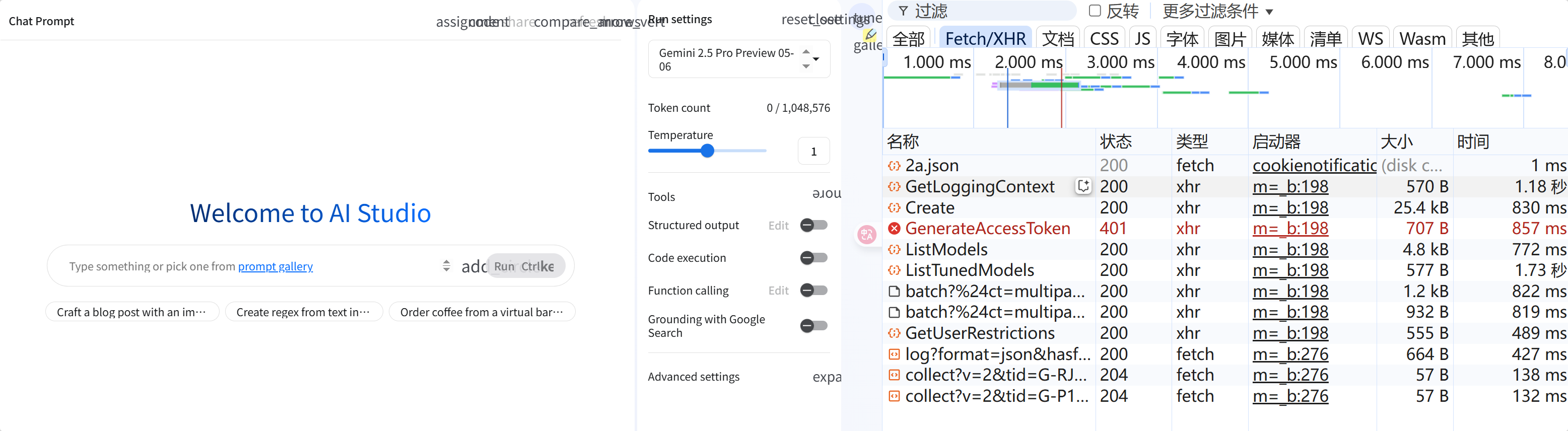Screen dimensions: 1568x431
Task: Click the model selector's up/down scroll arrows
Action: (806, 59)
